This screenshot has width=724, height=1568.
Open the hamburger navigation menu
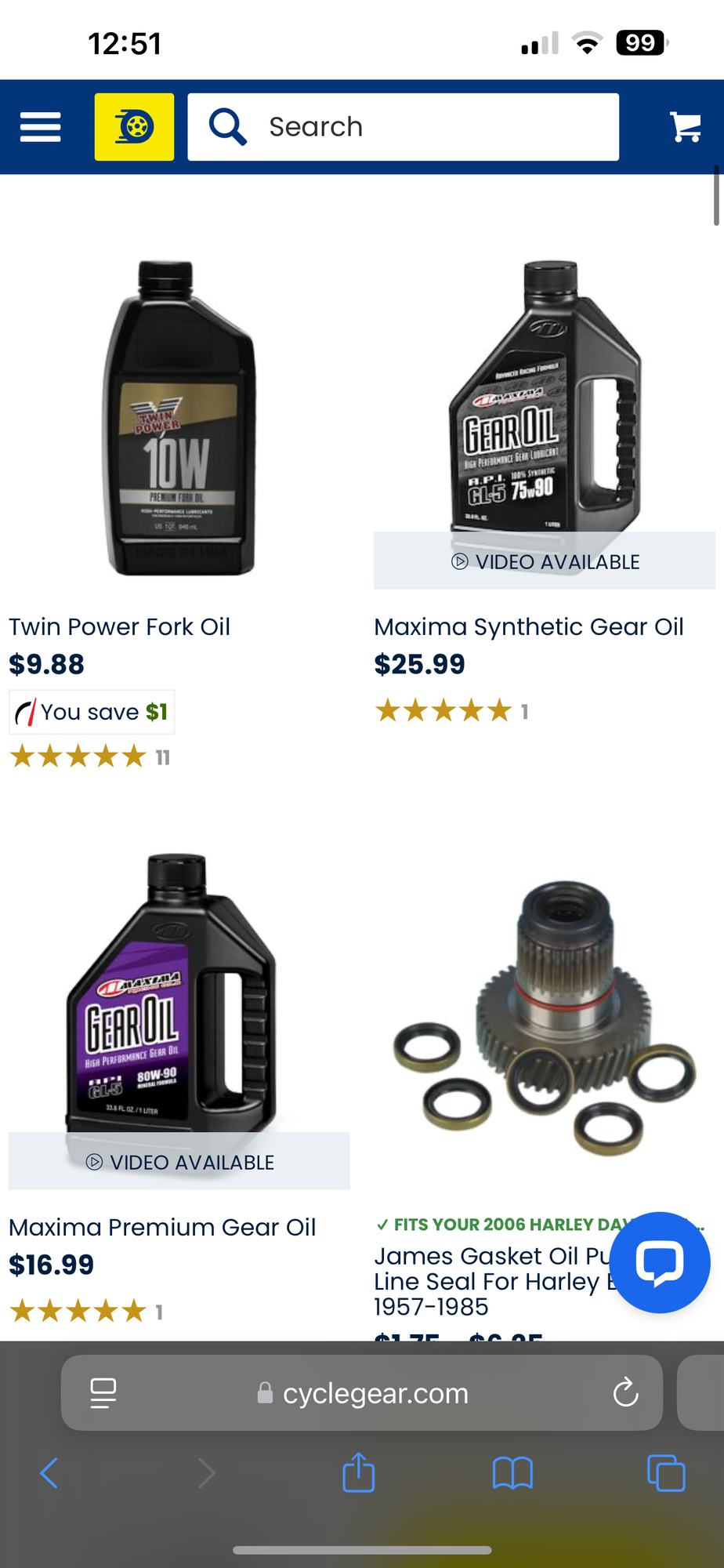point(41,127)
